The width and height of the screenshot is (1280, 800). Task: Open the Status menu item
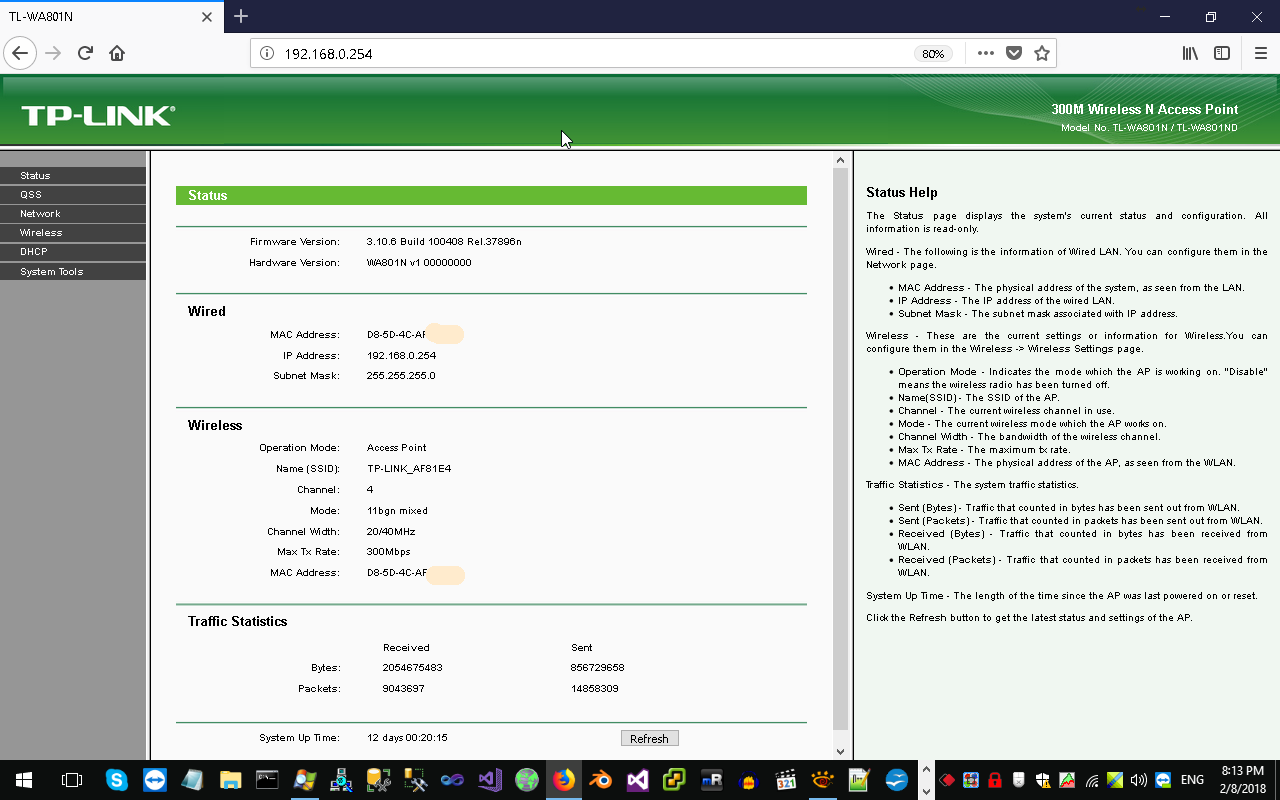tap(73, 175)
